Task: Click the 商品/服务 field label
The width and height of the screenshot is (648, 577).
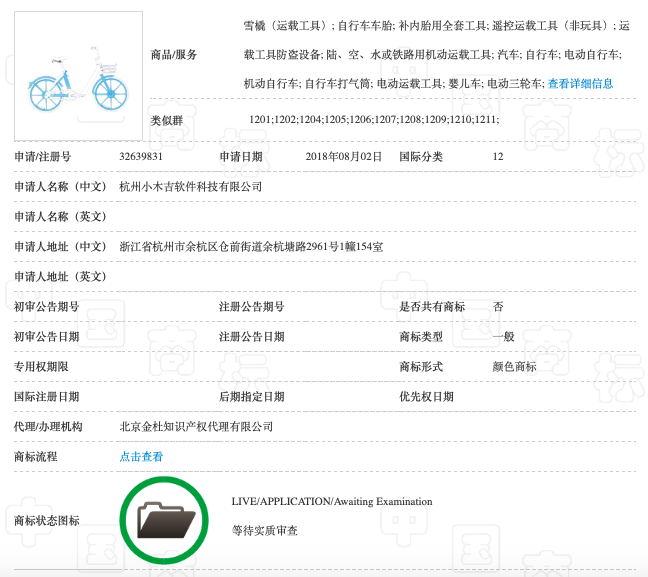Action: (x=174, y=54)
